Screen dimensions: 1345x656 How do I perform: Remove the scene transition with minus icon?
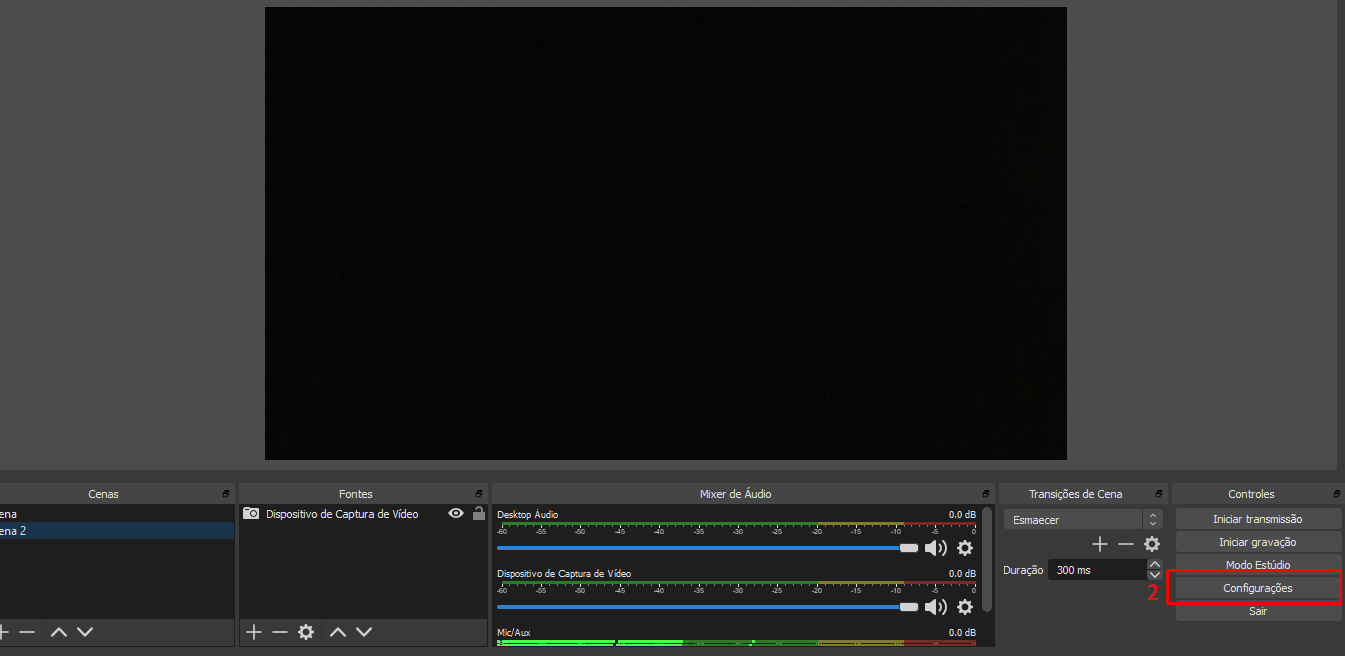(1126, 544)
